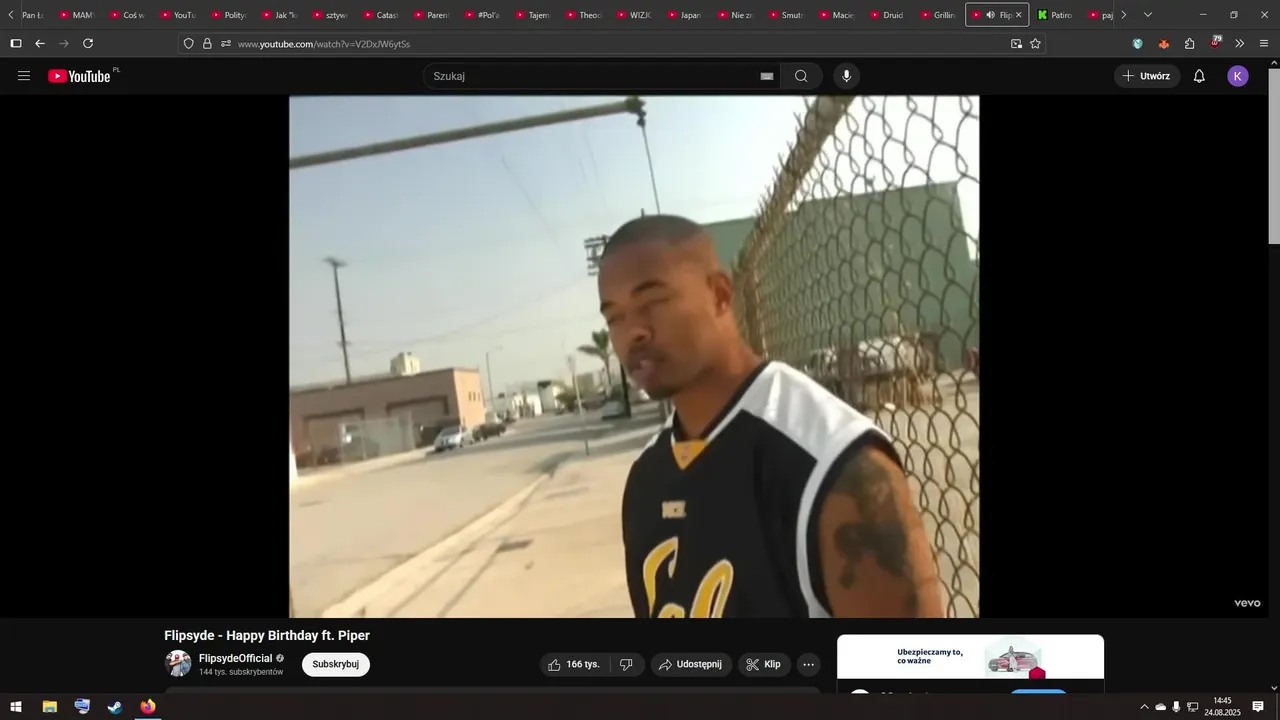Click the extension icon with 79 badge
Image resolution: width=1280 pixels, height=720 pixels.
[x=1215, y=43]
